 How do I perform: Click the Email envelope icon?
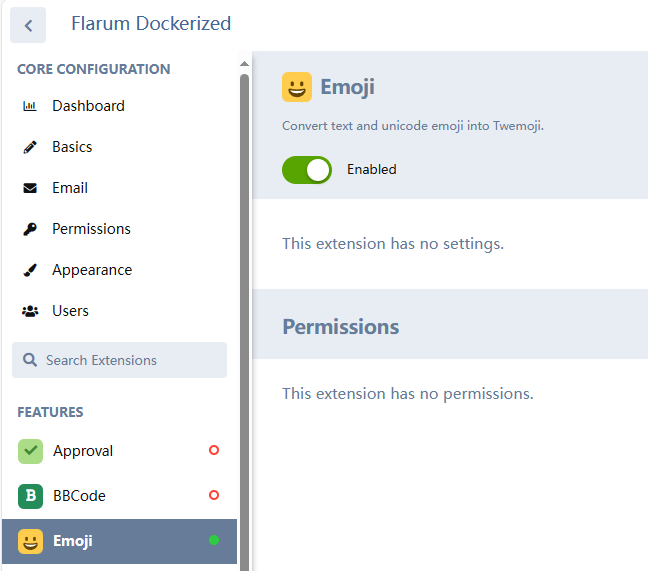[30, 188]
